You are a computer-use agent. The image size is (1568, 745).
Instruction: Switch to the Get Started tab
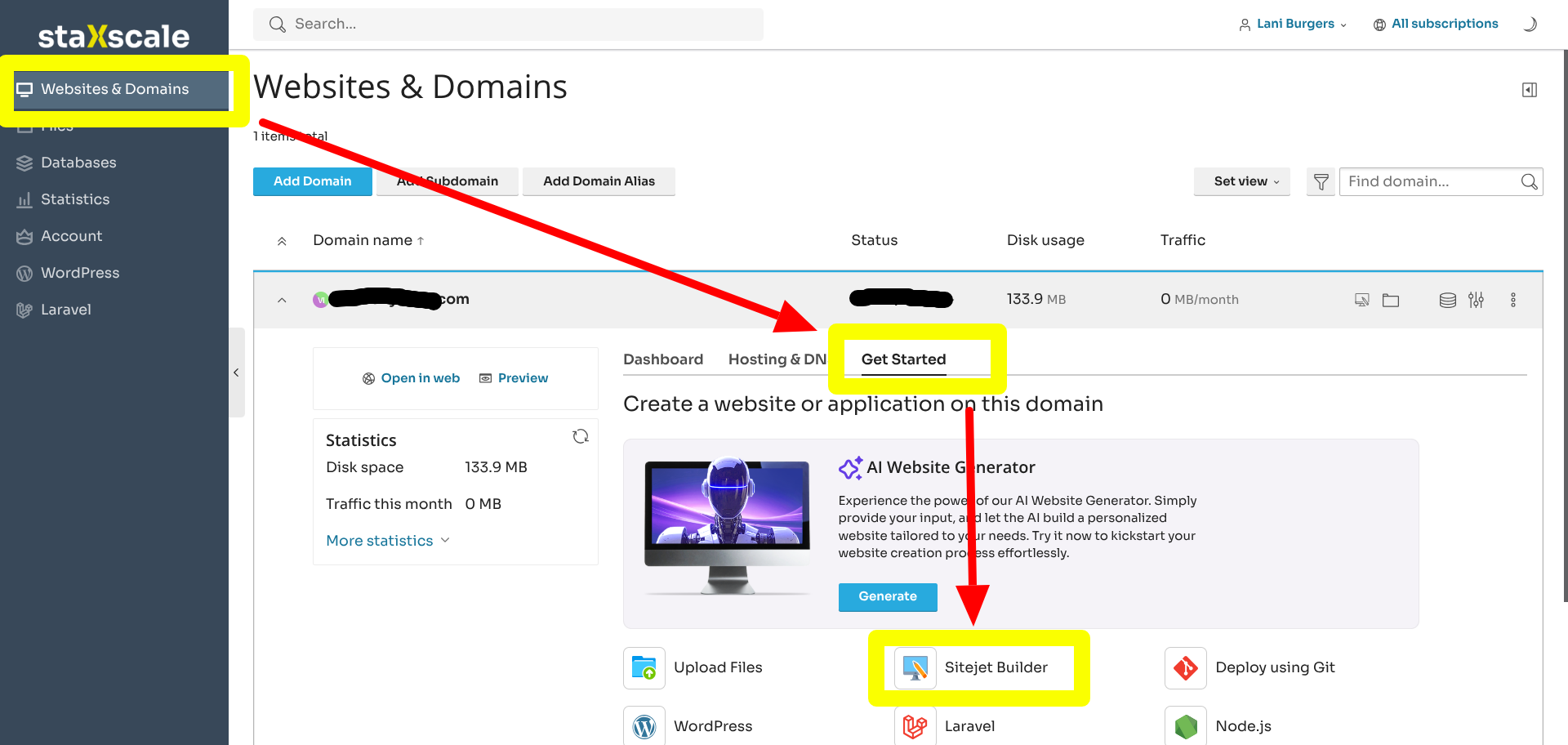coord(903,359)
